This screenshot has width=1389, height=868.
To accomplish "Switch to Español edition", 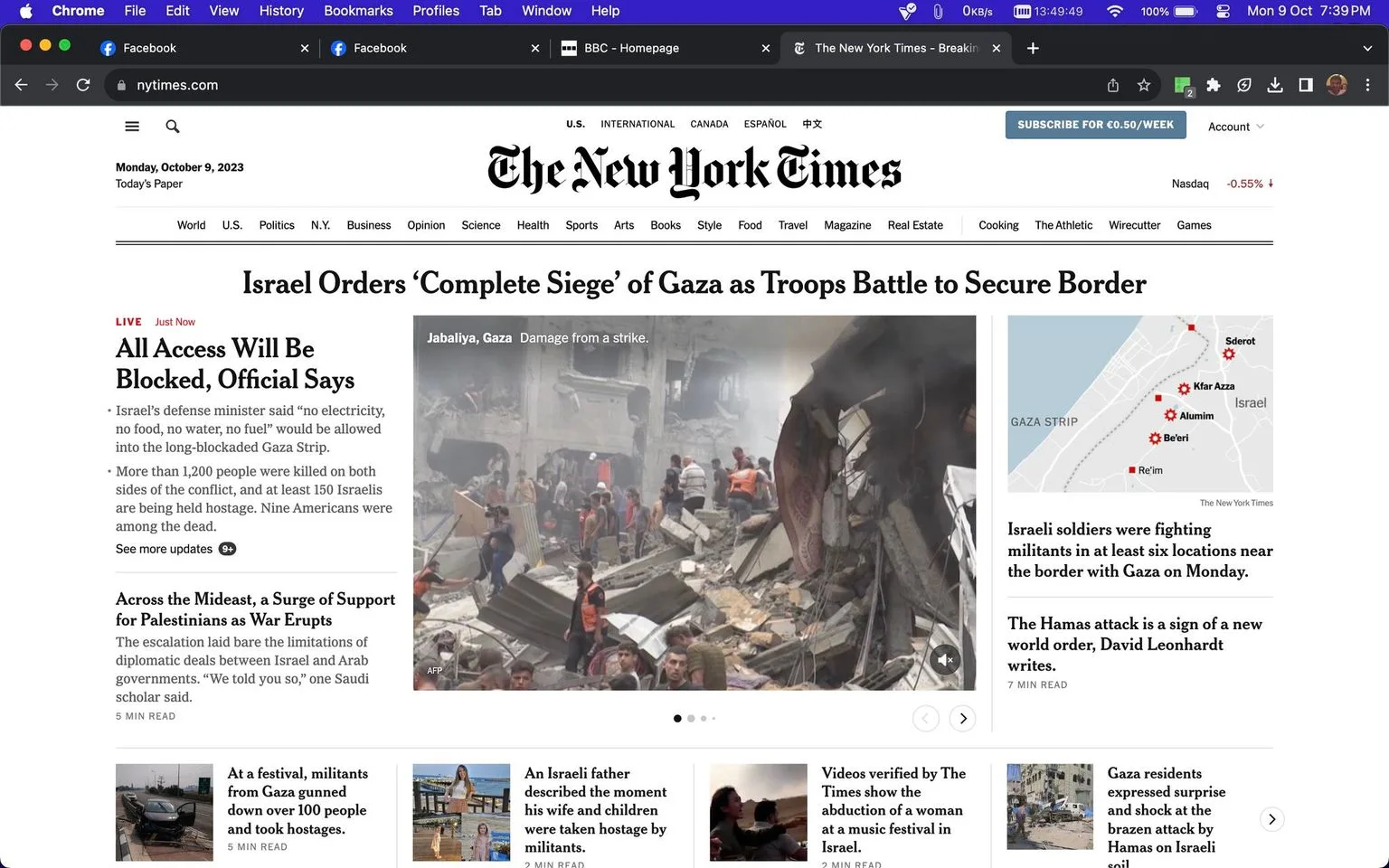I will [x=765, y=124].
